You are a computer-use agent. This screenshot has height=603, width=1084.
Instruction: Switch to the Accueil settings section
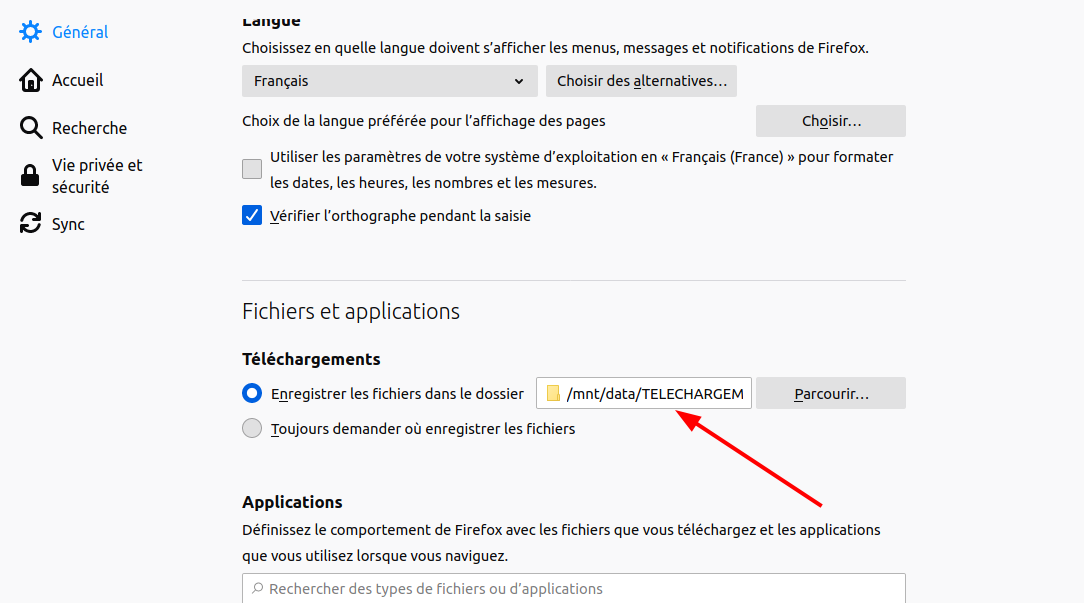[77, 80]
